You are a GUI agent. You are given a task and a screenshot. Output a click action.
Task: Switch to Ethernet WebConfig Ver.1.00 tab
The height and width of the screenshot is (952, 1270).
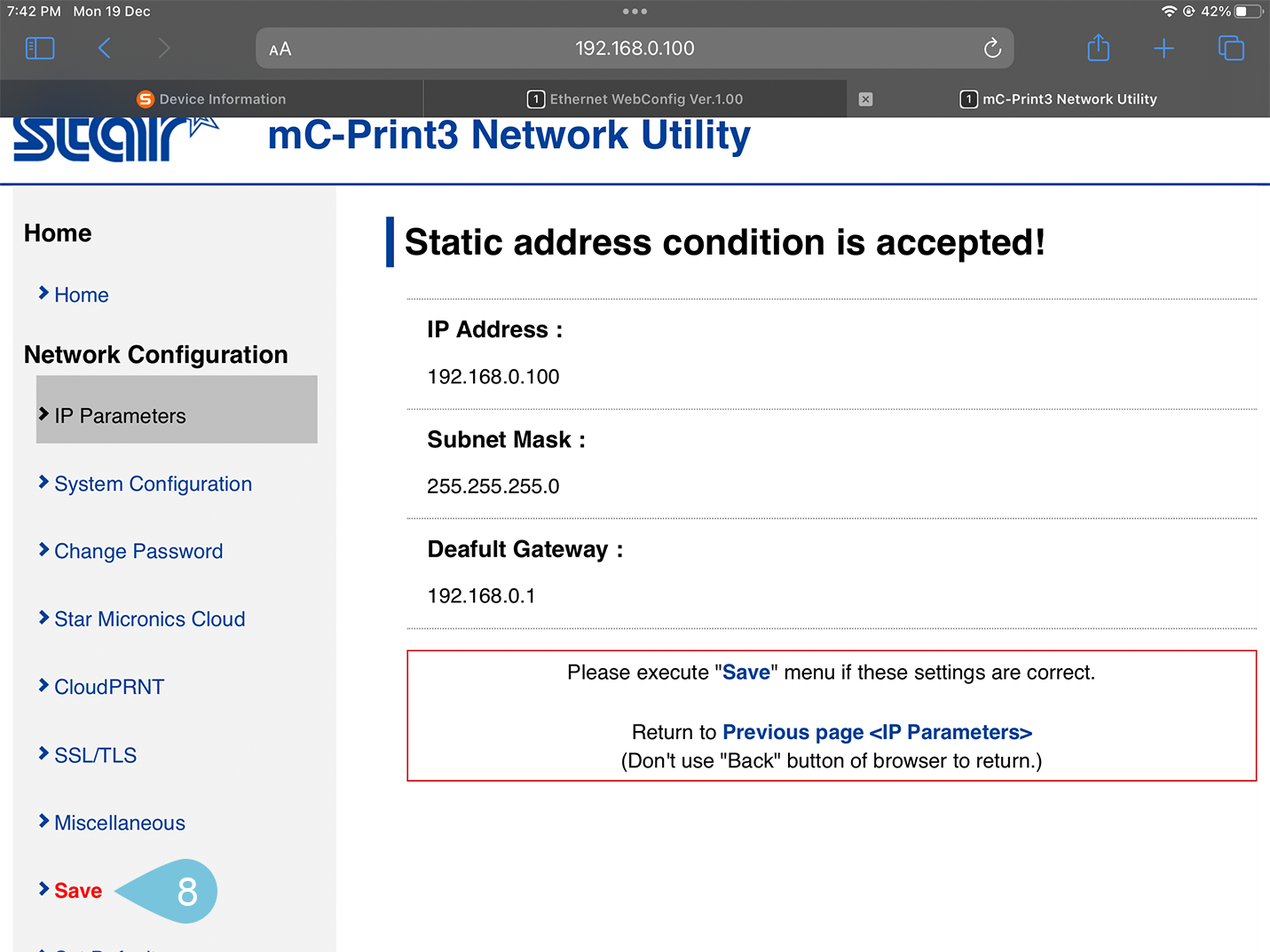(x=635, y=99)
